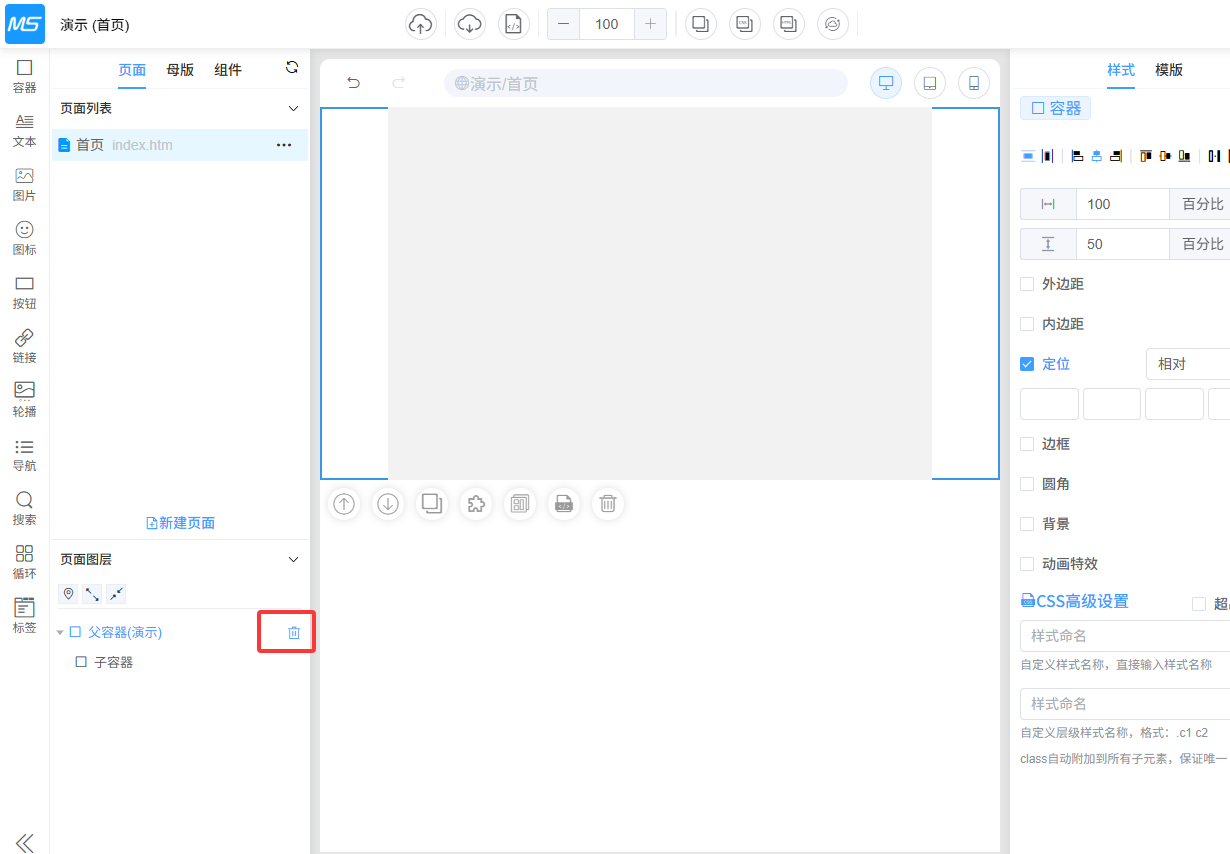The width and height of the screenshot is (1230, 854).
Task: Collapse the 页面列表 section chevron
Action: 293,108
